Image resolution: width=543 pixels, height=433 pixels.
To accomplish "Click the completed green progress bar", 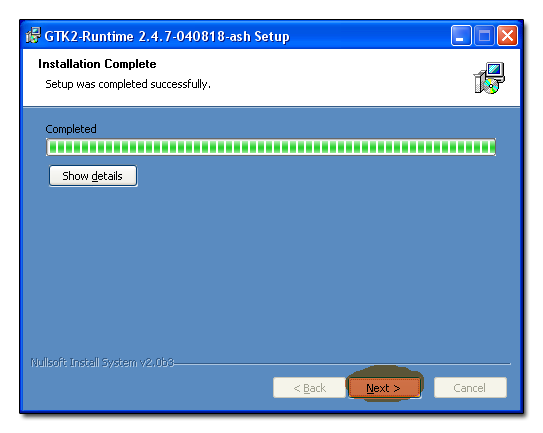I will tap(271, 147).
